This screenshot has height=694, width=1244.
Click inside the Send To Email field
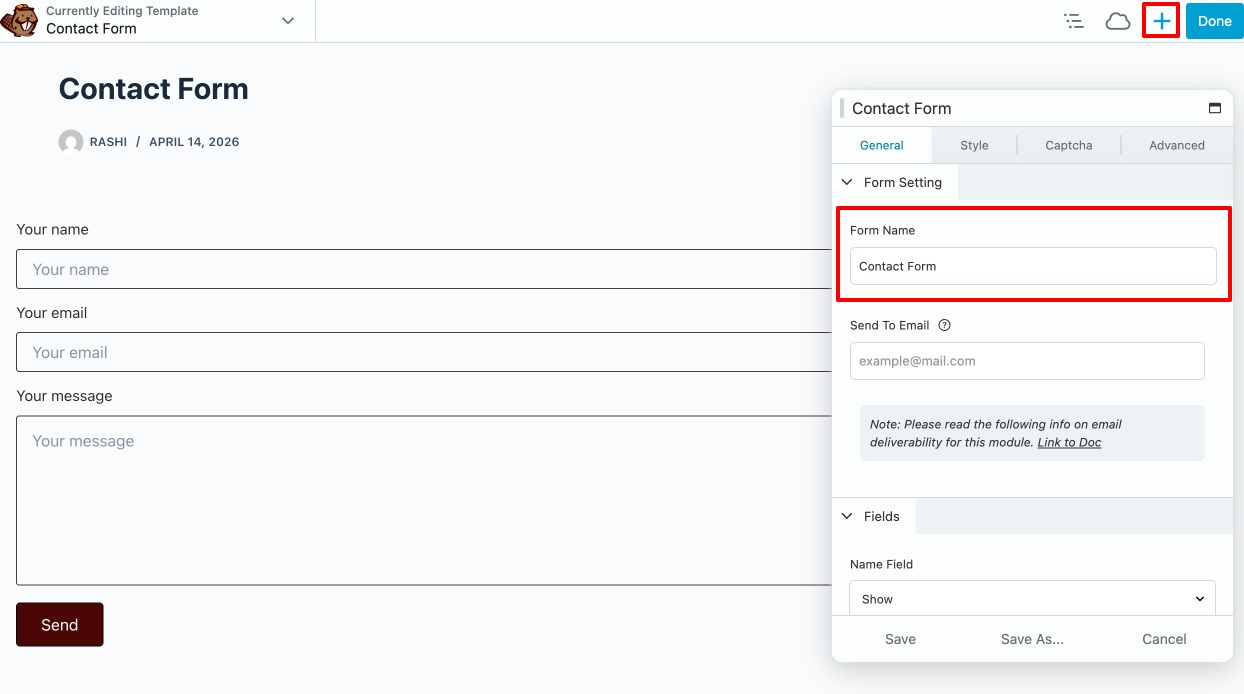[1027, 360]
